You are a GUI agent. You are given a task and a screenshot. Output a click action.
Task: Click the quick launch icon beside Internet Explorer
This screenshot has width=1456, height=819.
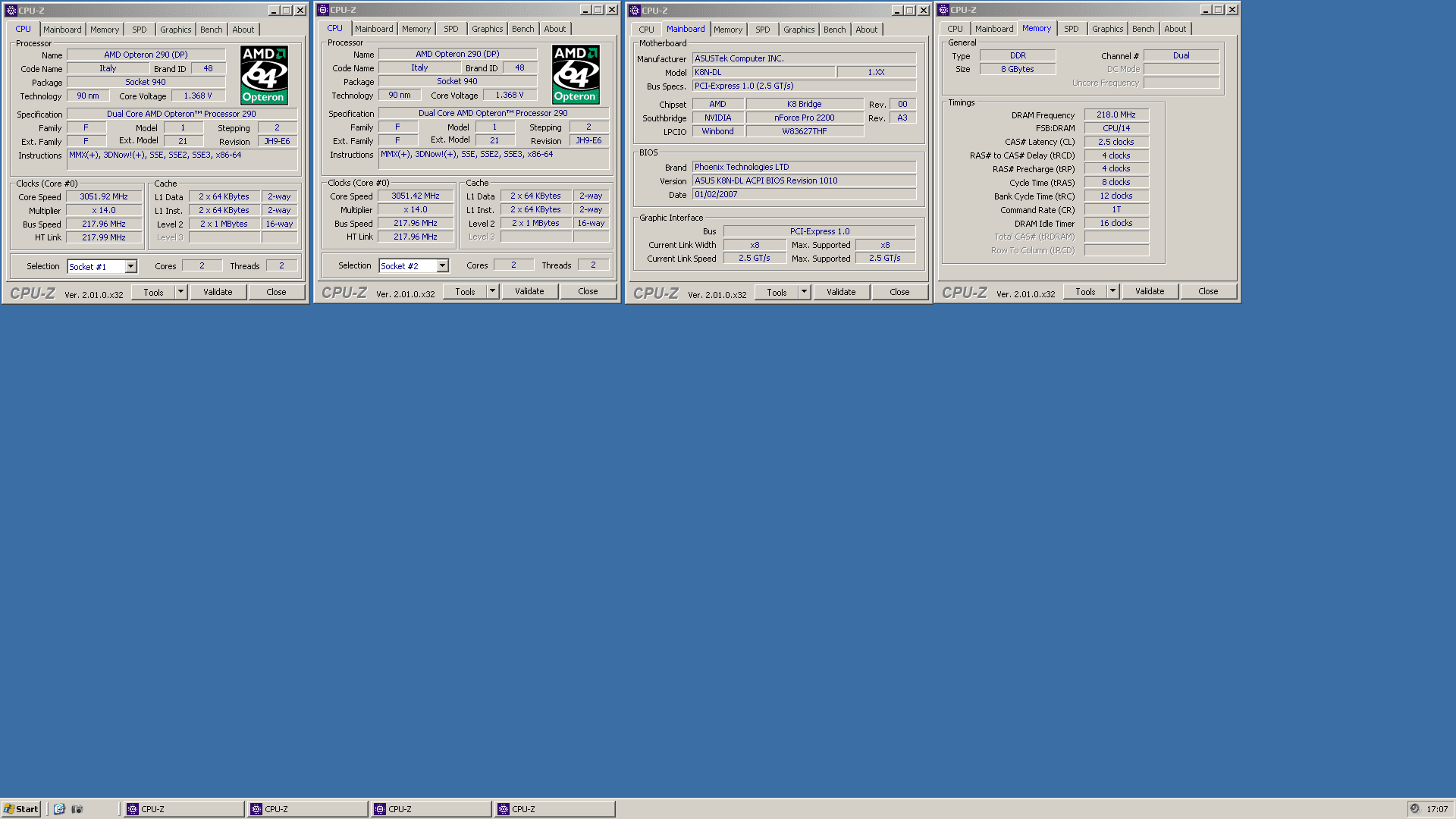pos(77,809)
